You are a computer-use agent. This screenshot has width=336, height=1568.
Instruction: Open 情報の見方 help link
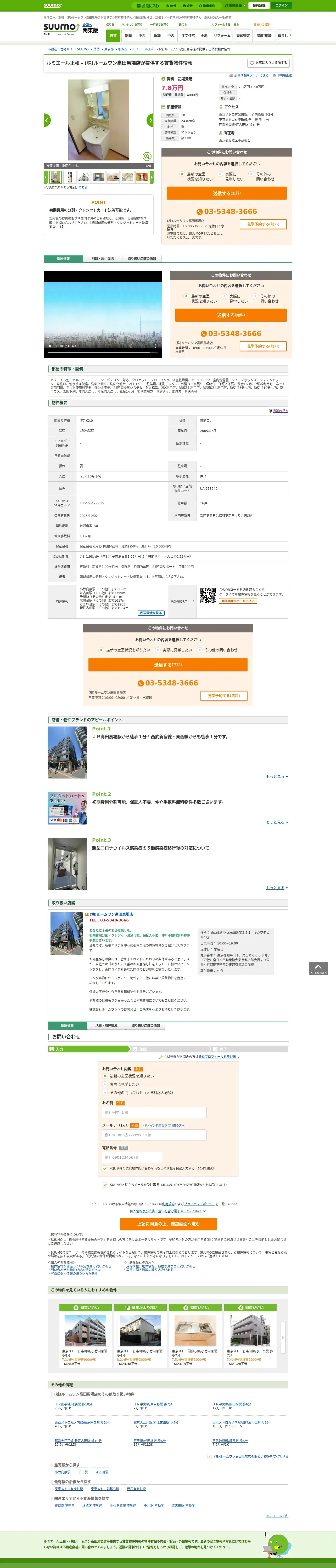click(280, 411)
